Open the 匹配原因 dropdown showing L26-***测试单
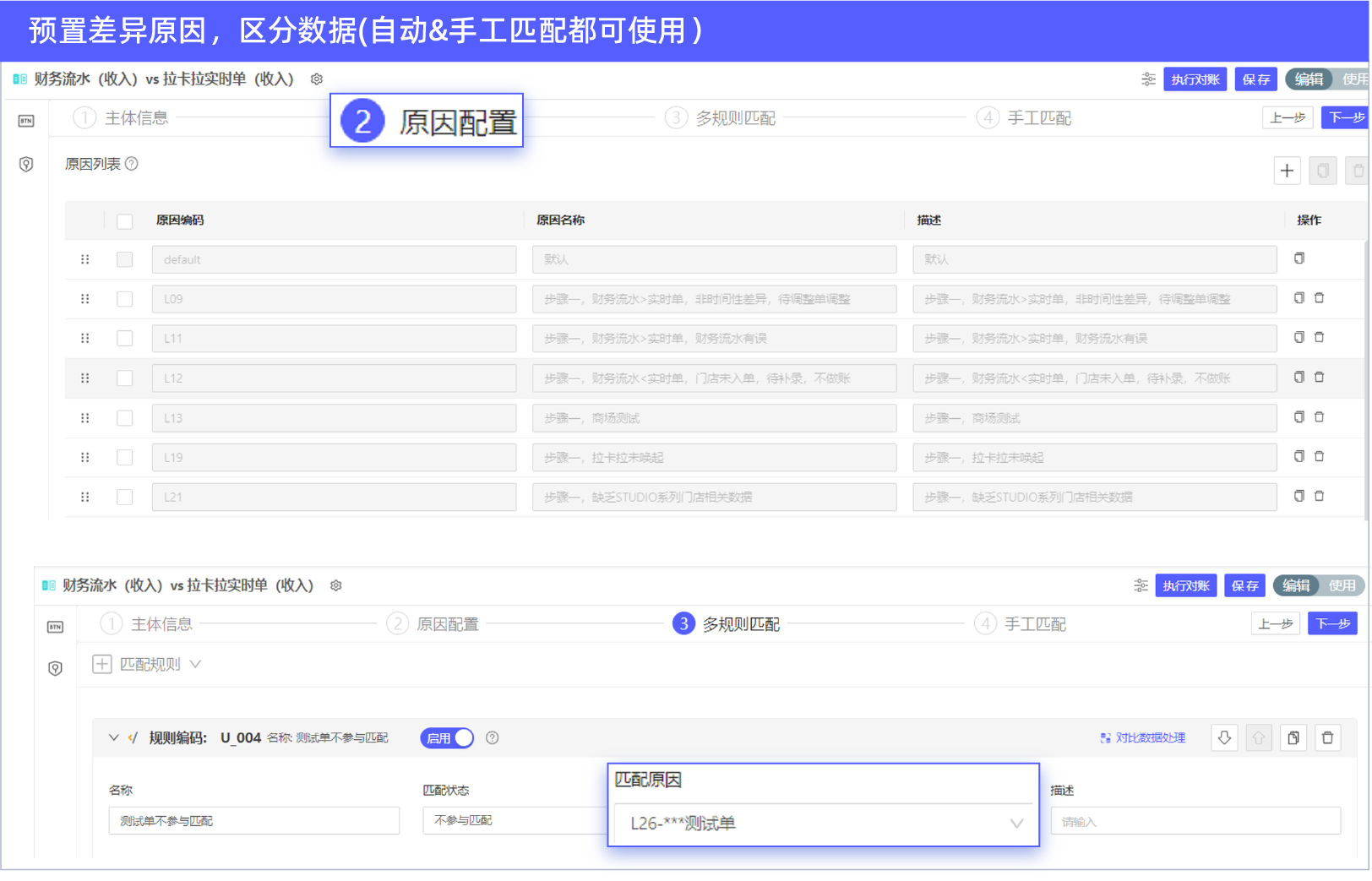The width and height of the screenshot is (1372, 881). (824, 824)
